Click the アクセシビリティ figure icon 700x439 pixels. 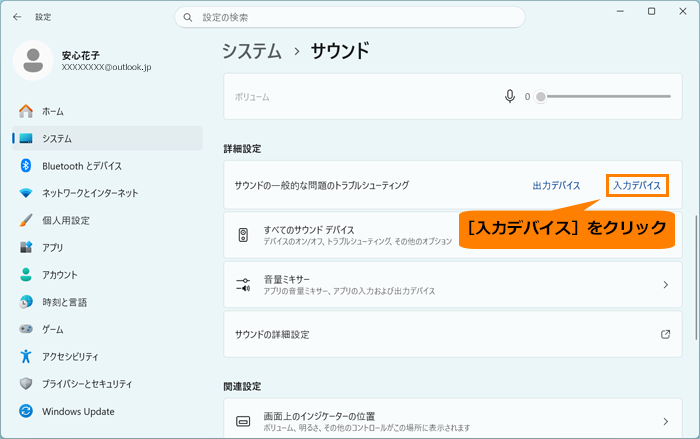[x=26, y=356]
